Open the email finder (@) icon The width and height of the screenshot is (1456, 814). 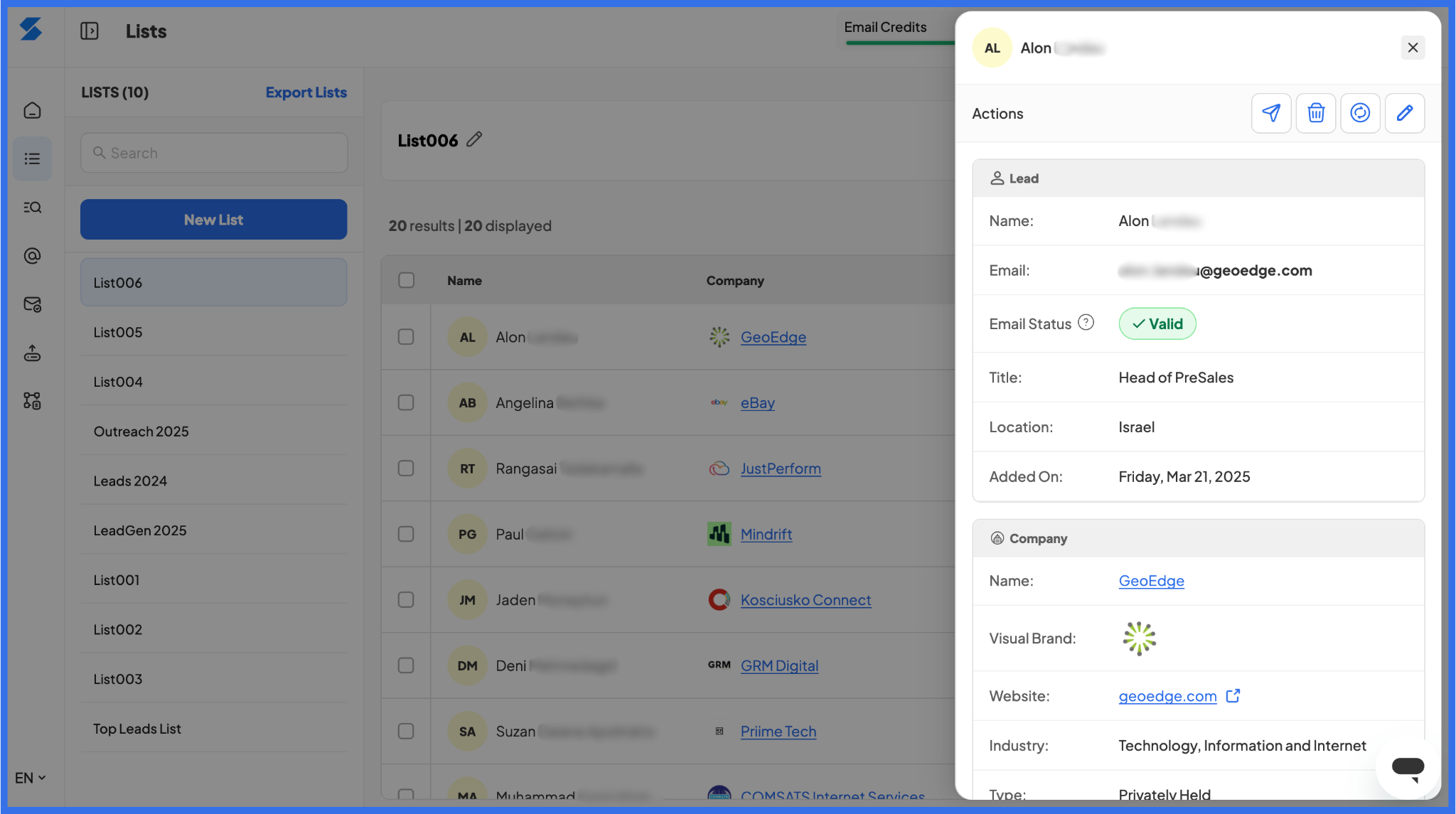point(32,255)
